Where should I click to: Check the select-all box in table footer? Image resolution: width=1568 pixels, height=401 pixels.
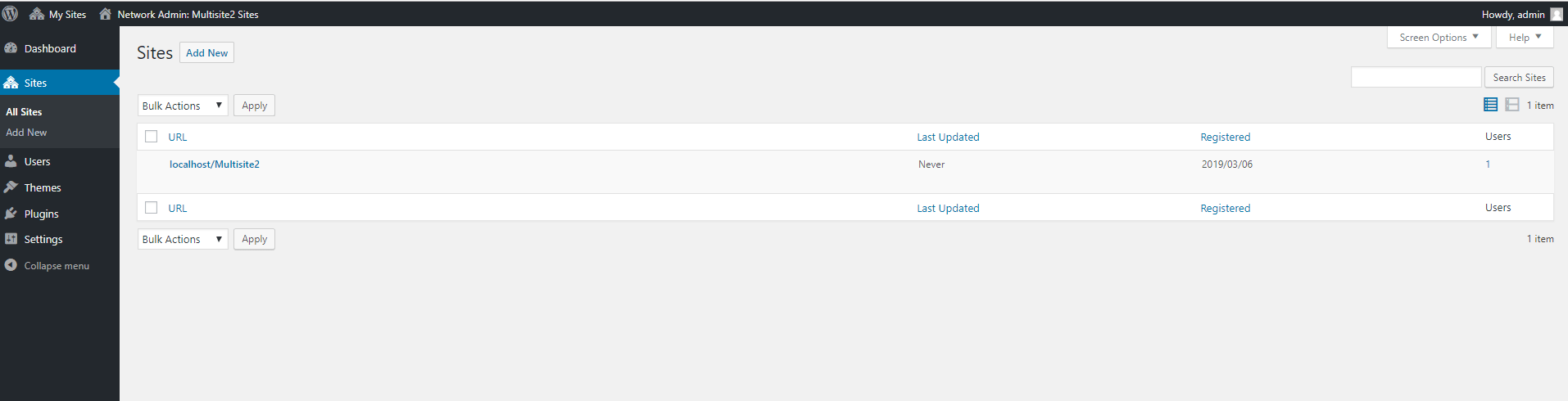[152, 208]
